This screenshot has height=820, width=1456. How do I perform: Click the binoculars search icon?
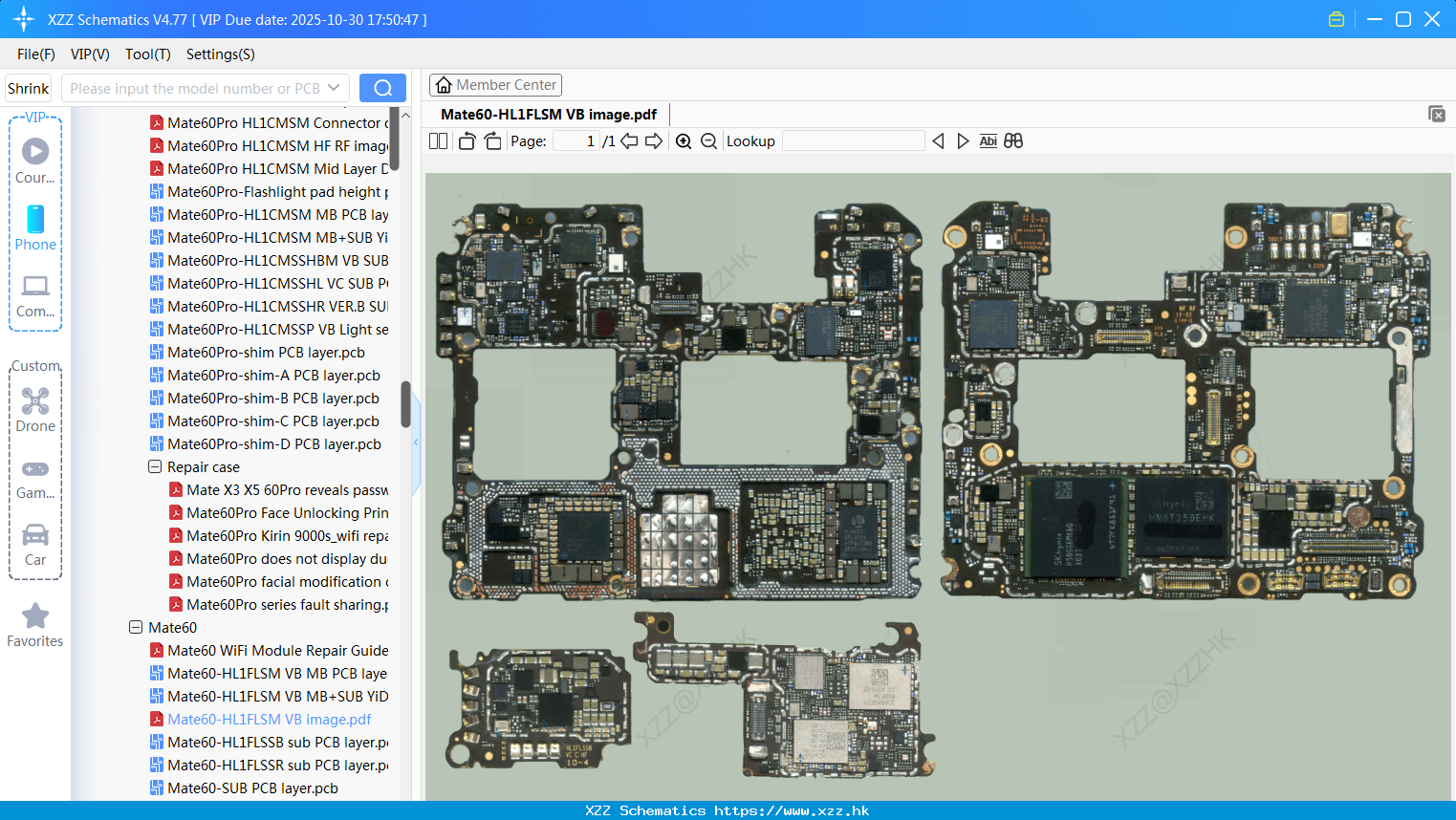pyautogui.click(x=1013, y=140)
